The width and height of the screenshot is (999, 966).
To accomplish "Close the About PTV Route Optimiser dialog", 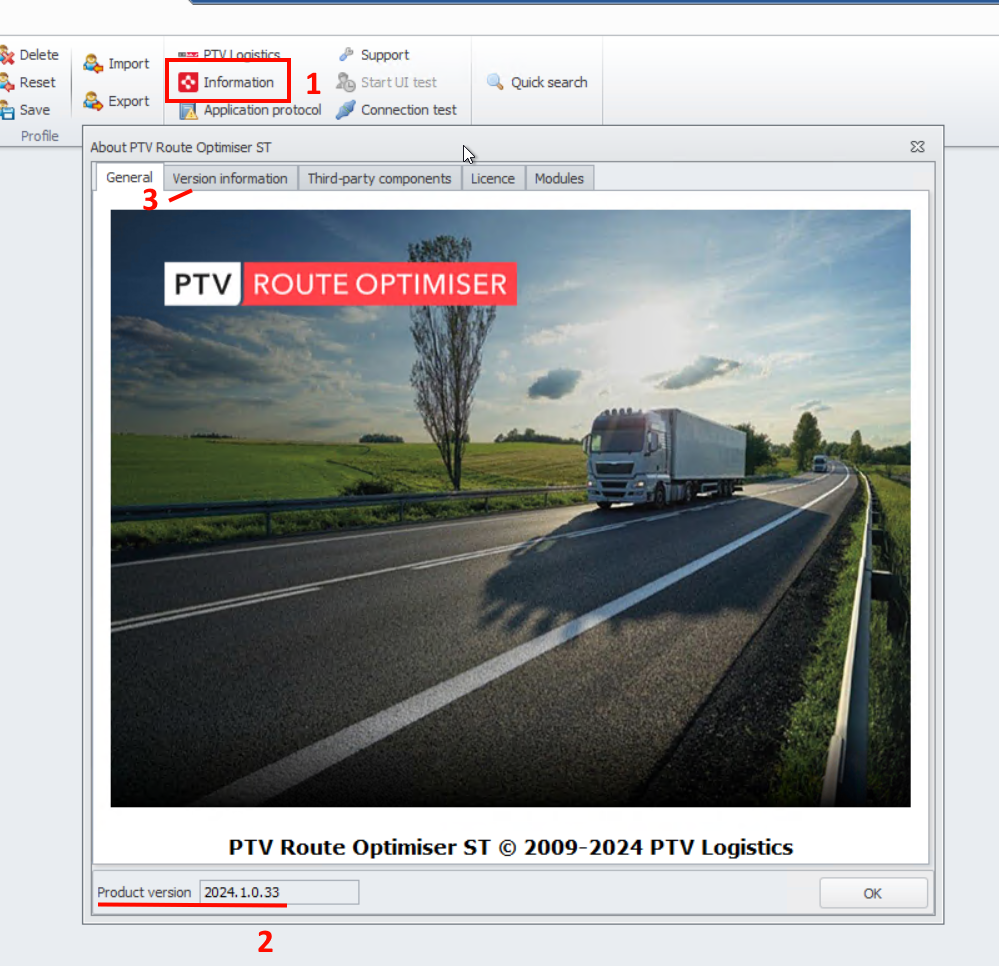I will [x=917, y=147].
